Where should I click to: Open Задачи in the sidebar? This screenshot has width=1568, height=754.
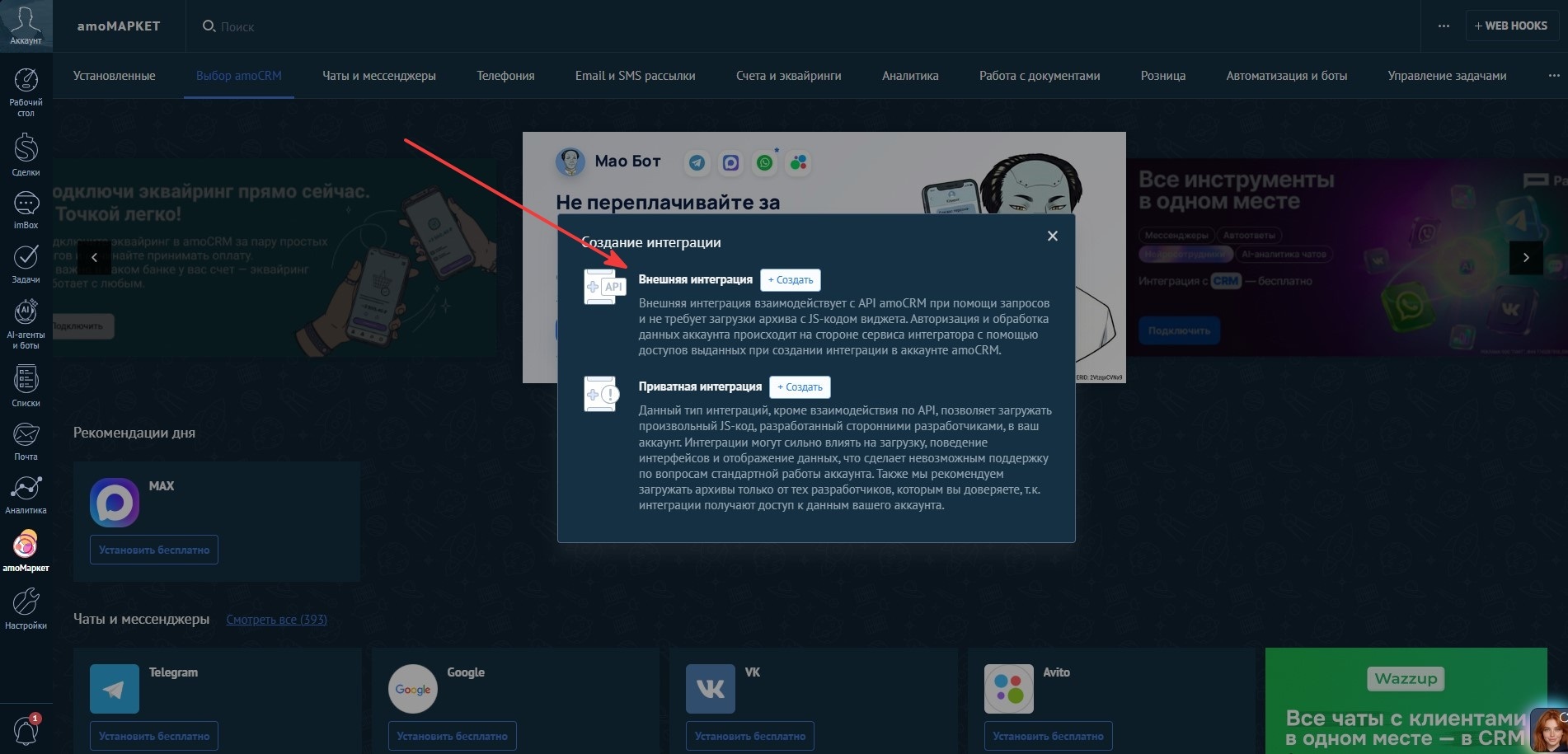point(26,264)
